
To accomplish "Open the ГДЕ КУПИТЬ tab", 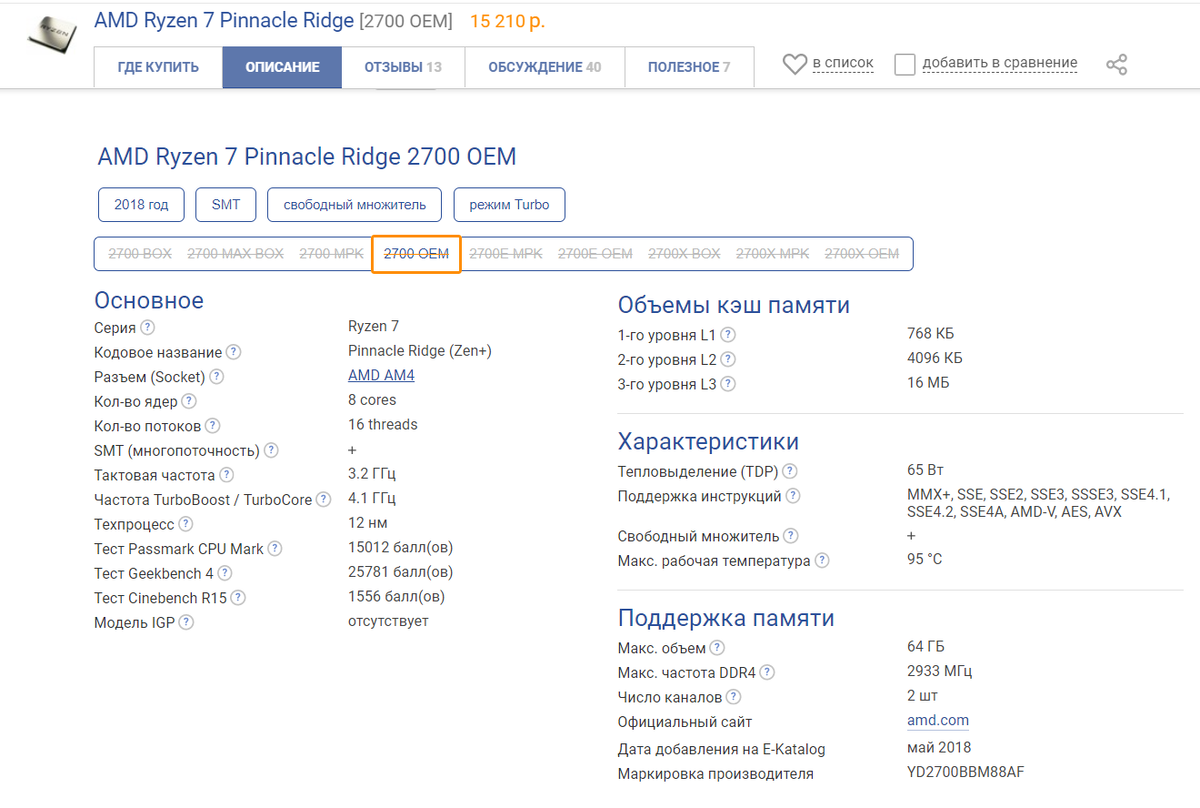I will (158, 67).
